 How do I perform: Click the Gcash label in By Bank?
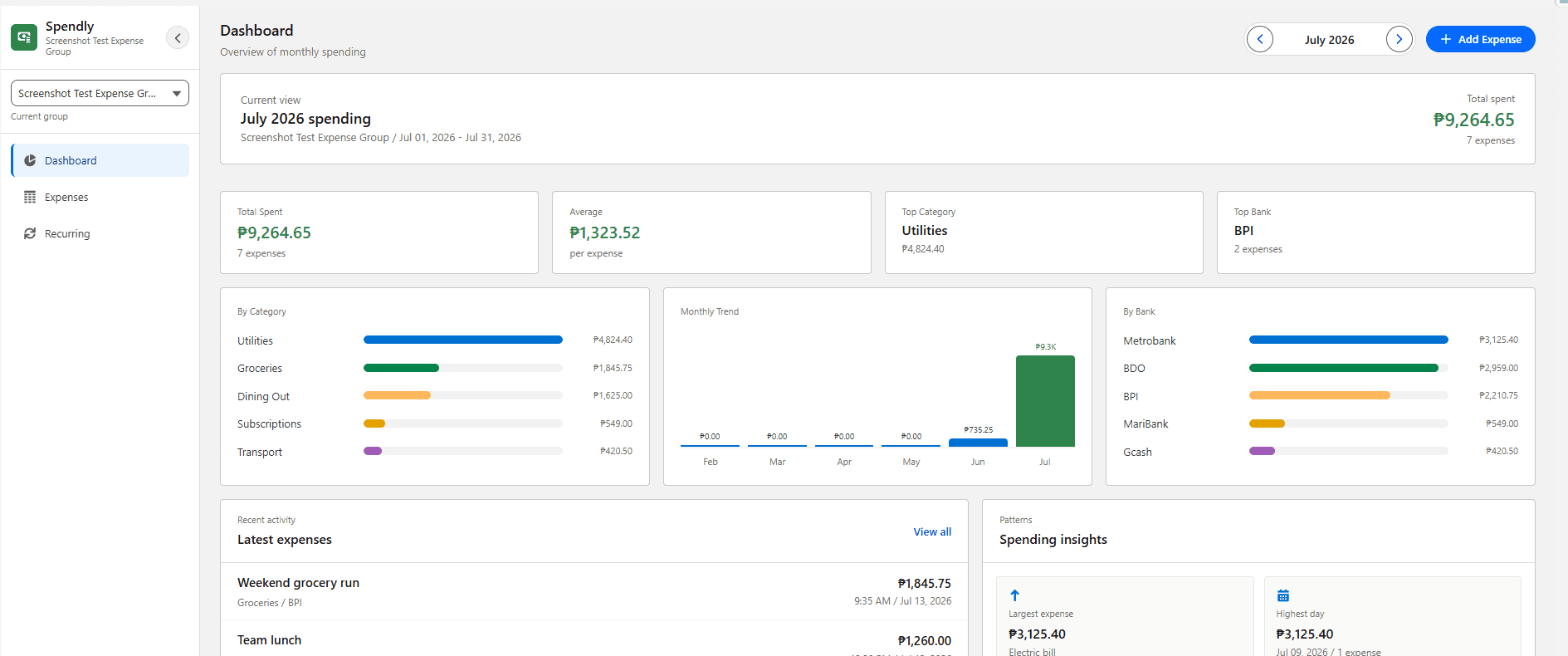point(1137,452)
